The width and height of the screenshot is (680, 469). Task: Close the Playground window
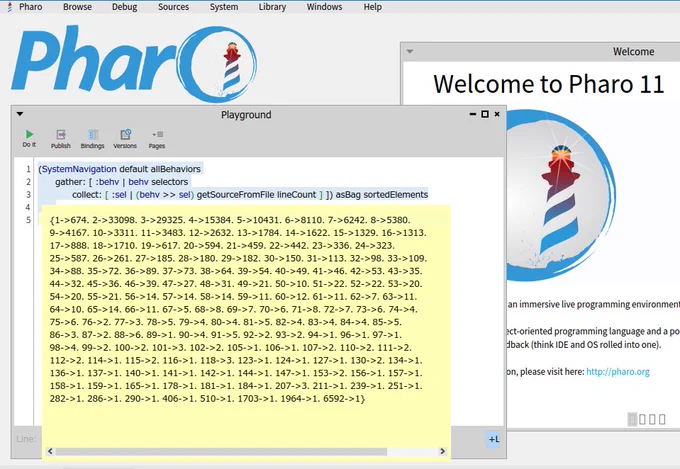click(x=497, y=114)
